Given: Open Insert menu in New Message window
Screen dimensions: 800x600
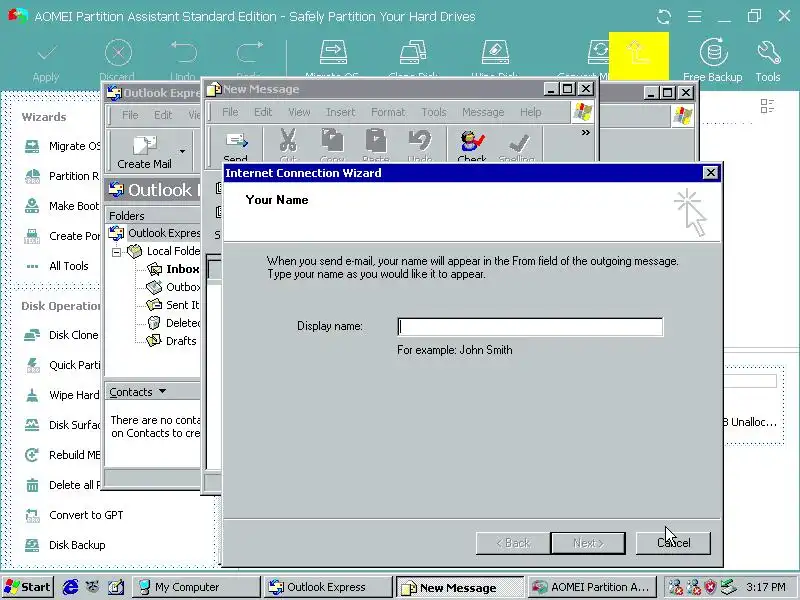Looking at the screenshot, I should 340,112.
